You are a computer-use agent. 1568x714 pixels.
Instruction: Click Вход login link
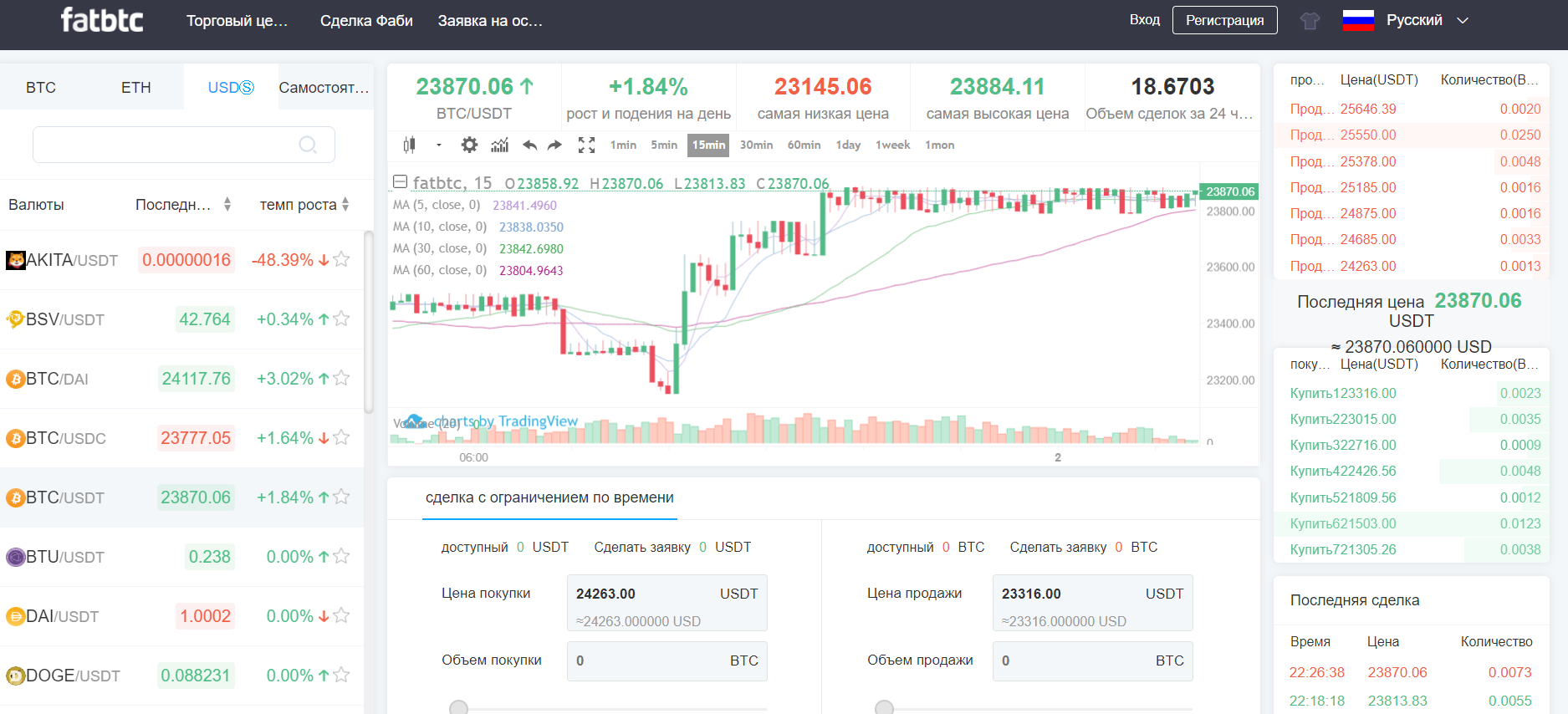pos(1145,19)
